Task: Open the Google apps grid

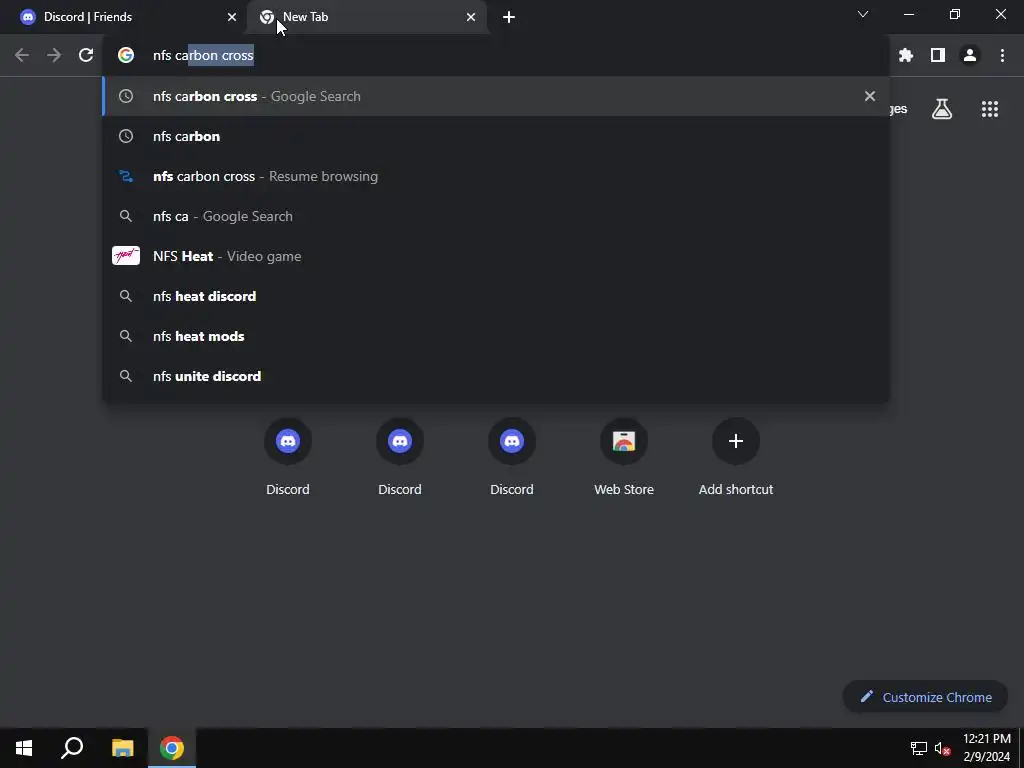Action: tap(990, 109)
